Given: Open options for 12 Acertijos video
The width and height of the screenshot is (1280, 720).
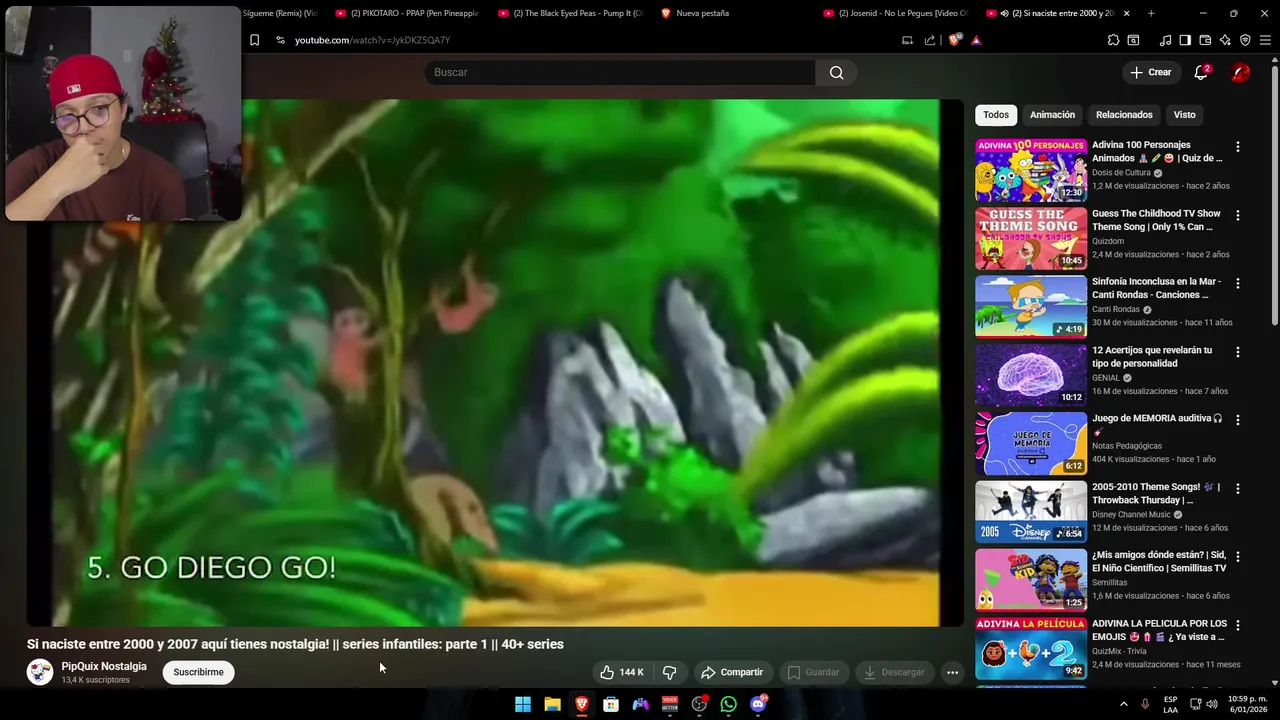Looking at the screenshot, I should point(1237,352).
